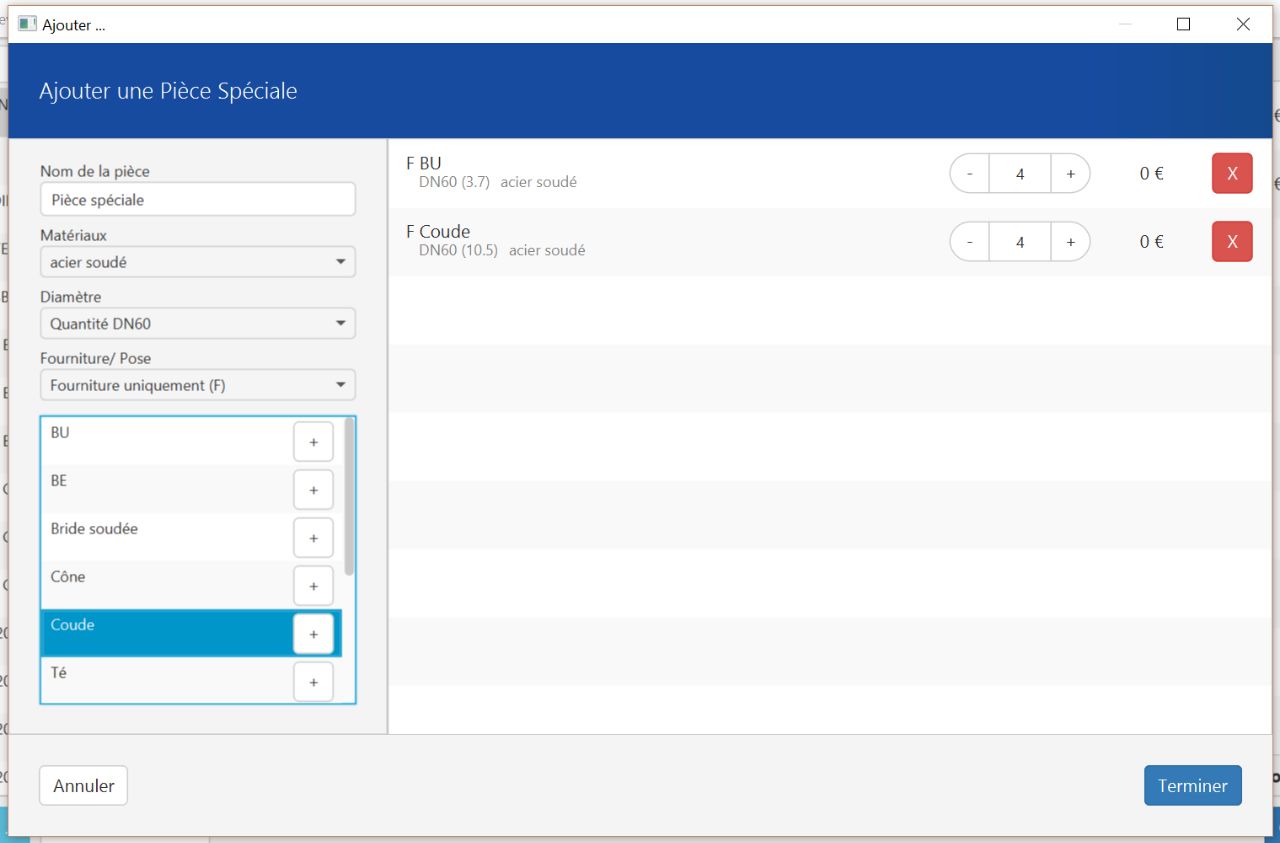
Task: Open the Matériaux dropdown
Action: [x=198, y=262]
